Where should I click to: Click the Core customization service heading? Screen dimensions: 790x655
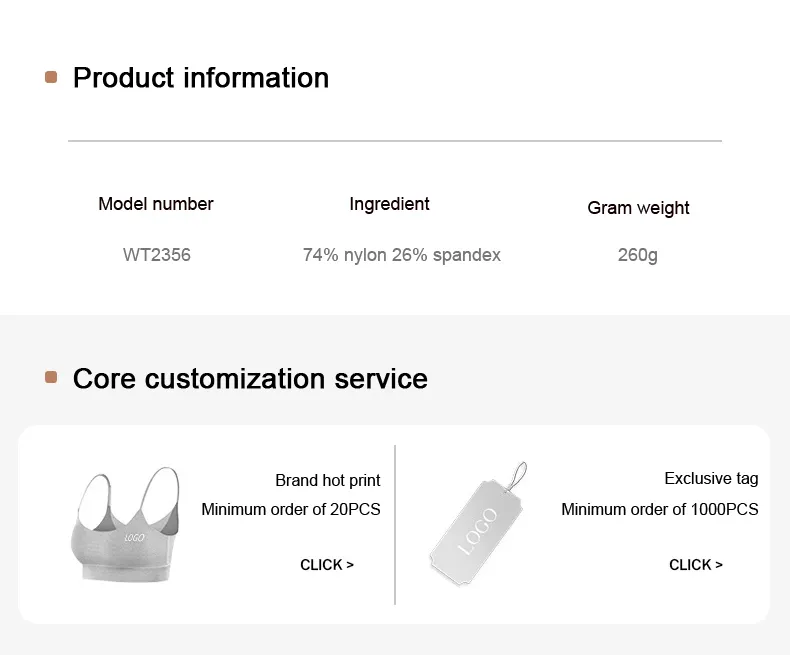pos(250,379)
